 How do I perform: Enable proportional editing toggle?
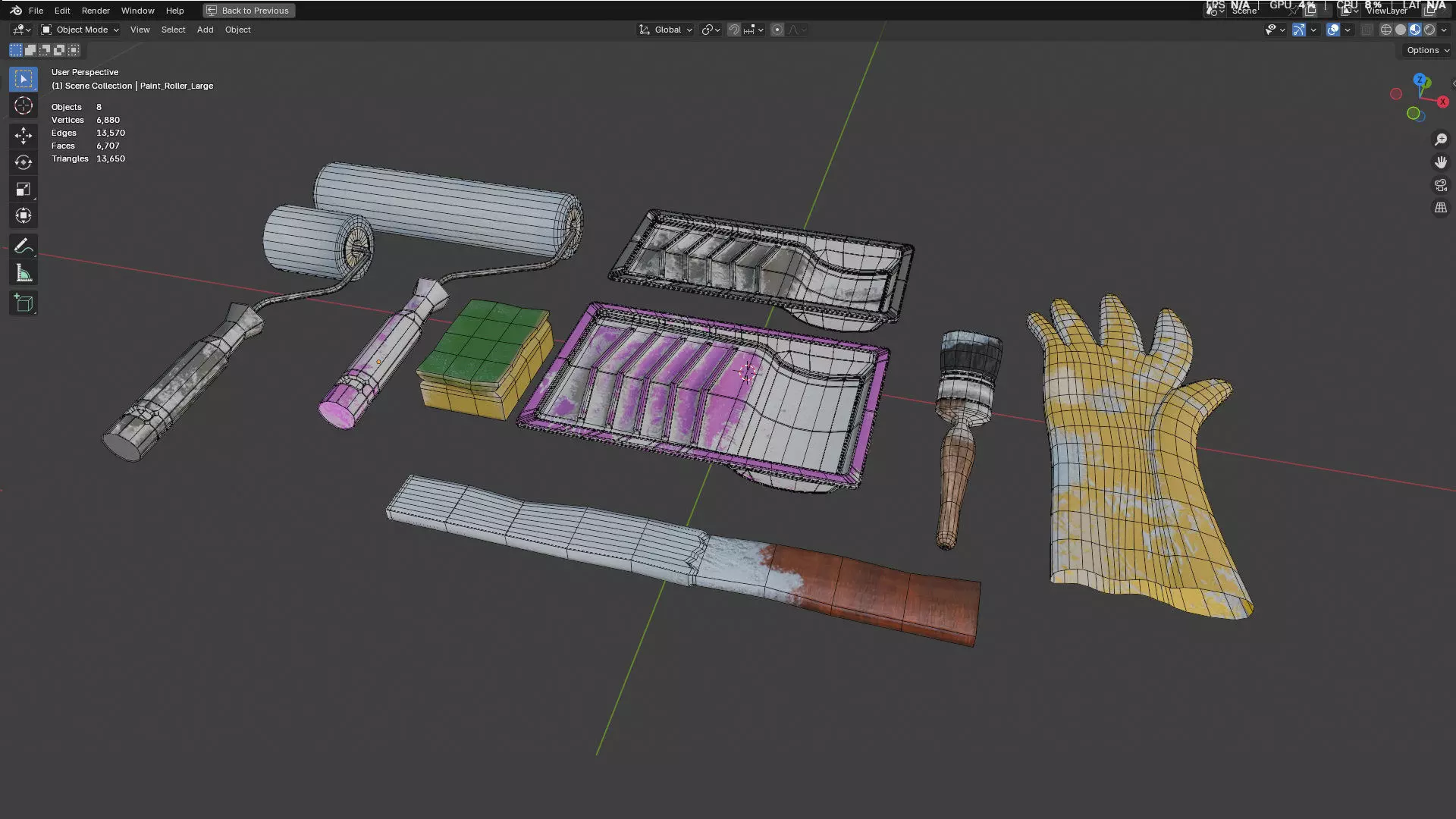(x=777, y=30)
